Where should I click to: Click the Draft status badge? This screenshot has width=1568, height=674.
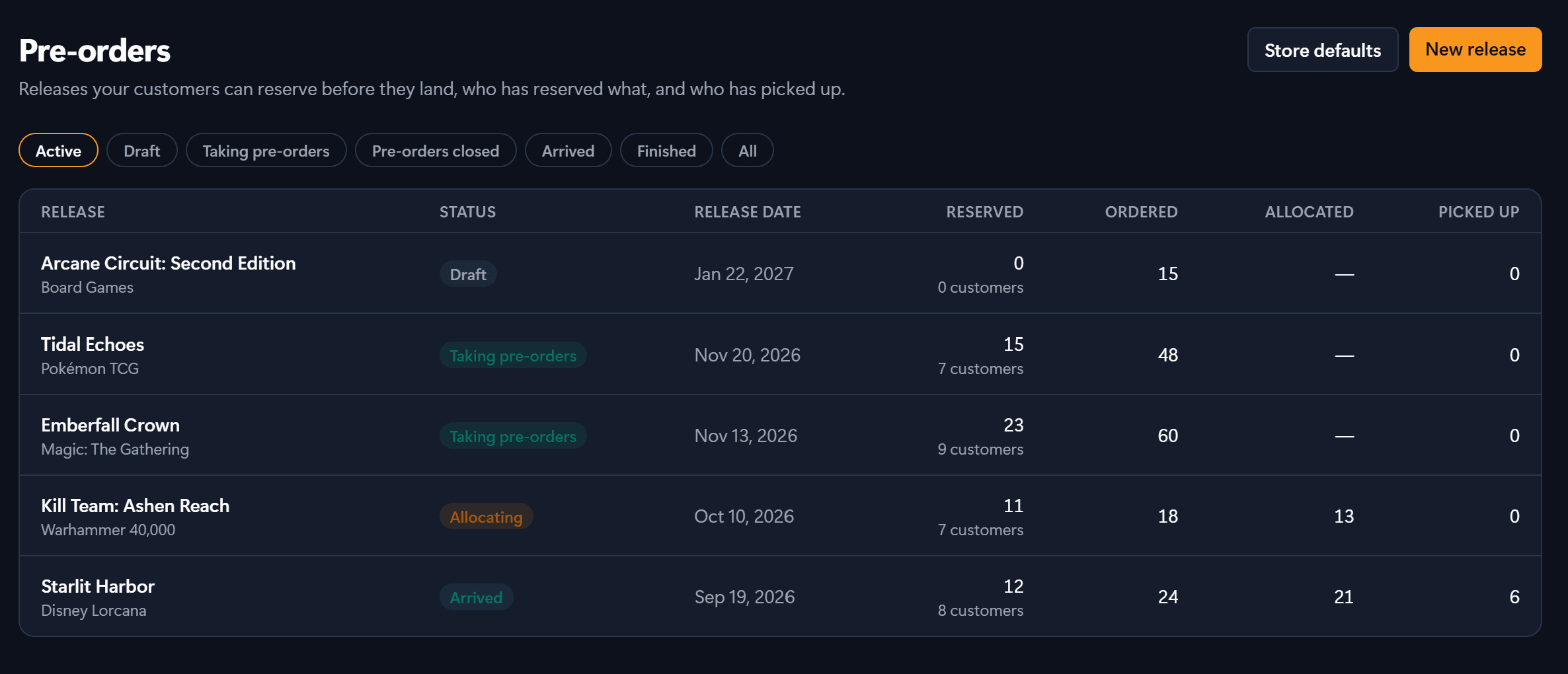[468, 274]
